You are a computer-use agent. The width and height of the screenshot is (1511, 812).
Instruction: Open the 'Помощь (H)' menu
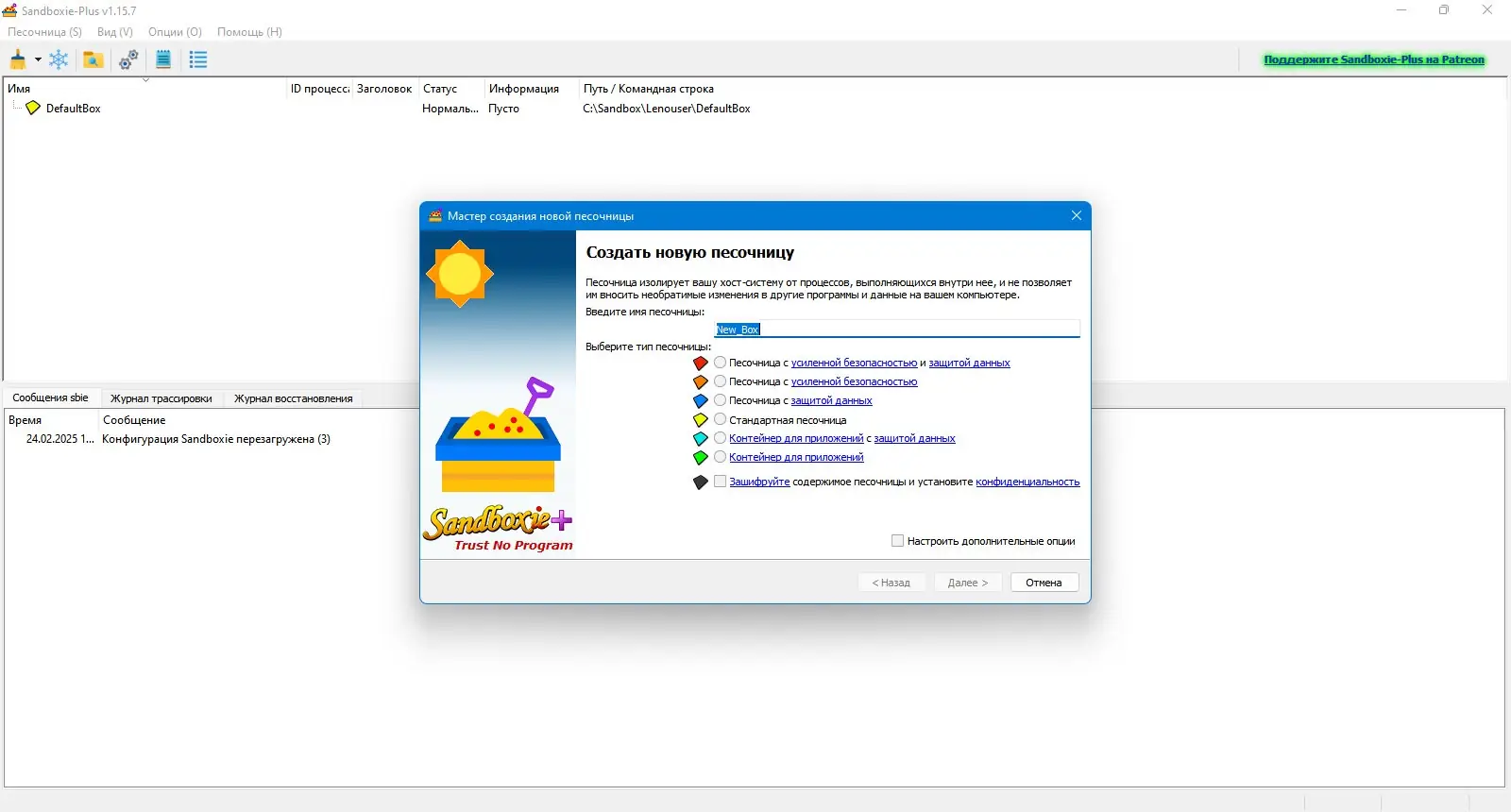click(x=249, y=32)
